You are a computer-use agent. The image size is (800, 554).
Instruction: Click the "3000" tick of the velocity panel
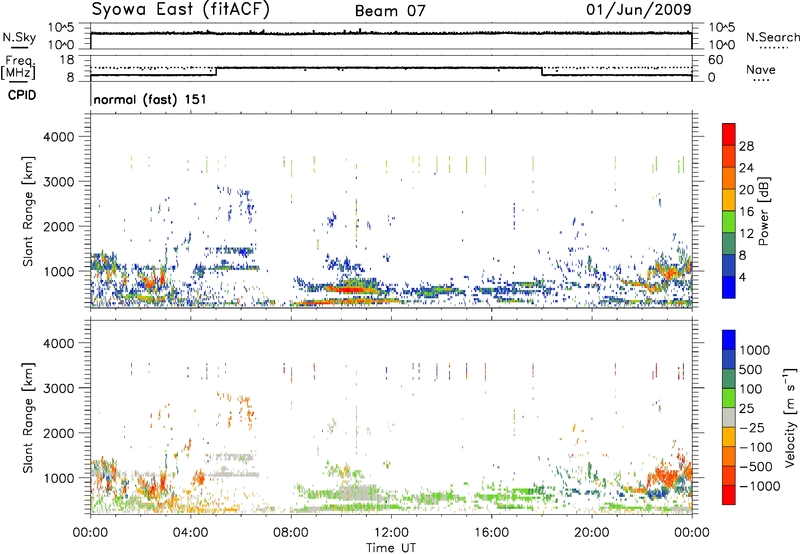click(58, 388)
